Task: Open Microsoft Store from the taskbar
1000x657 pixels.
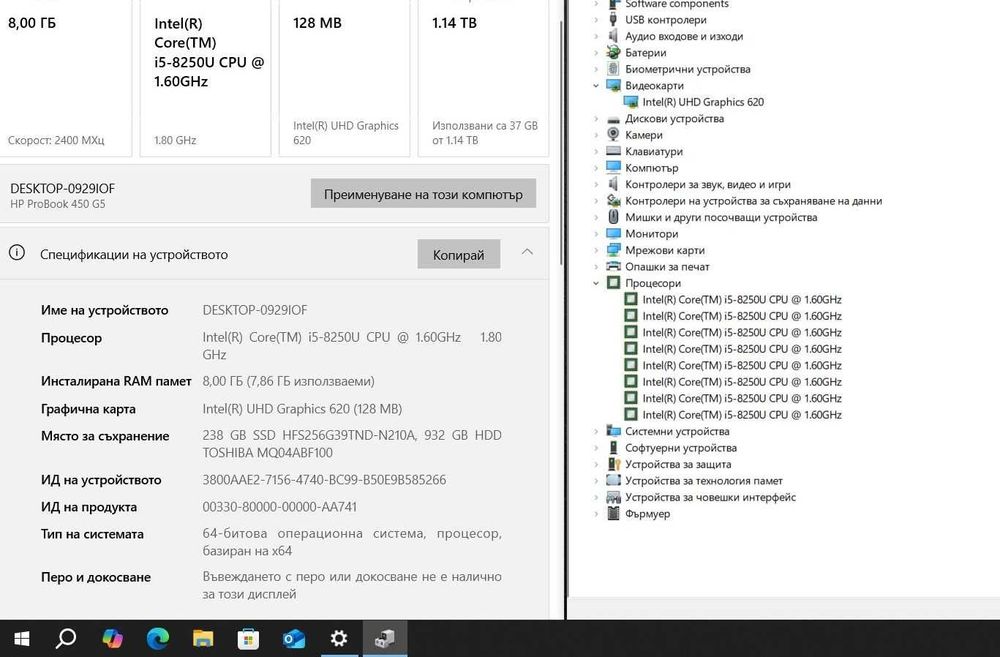Action: pos(248,638)
